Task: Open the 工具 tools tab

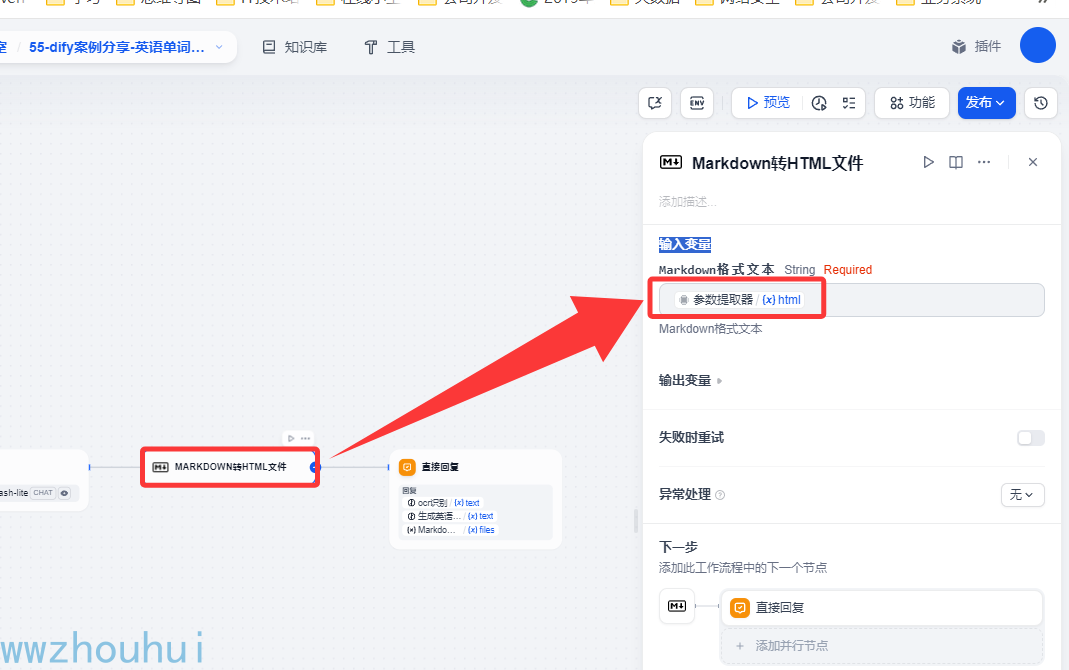Action: [x=389, y=47]
